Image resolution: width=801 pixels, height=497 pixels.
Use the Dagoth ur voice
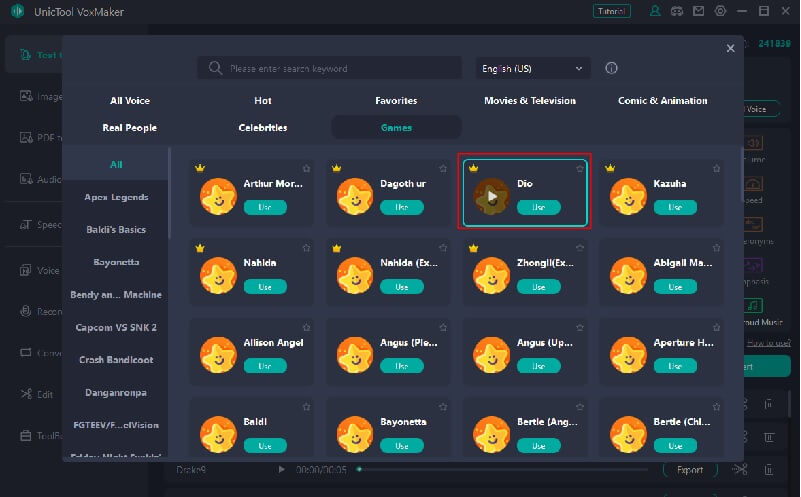pyautogui.click(x=402, y=207)
